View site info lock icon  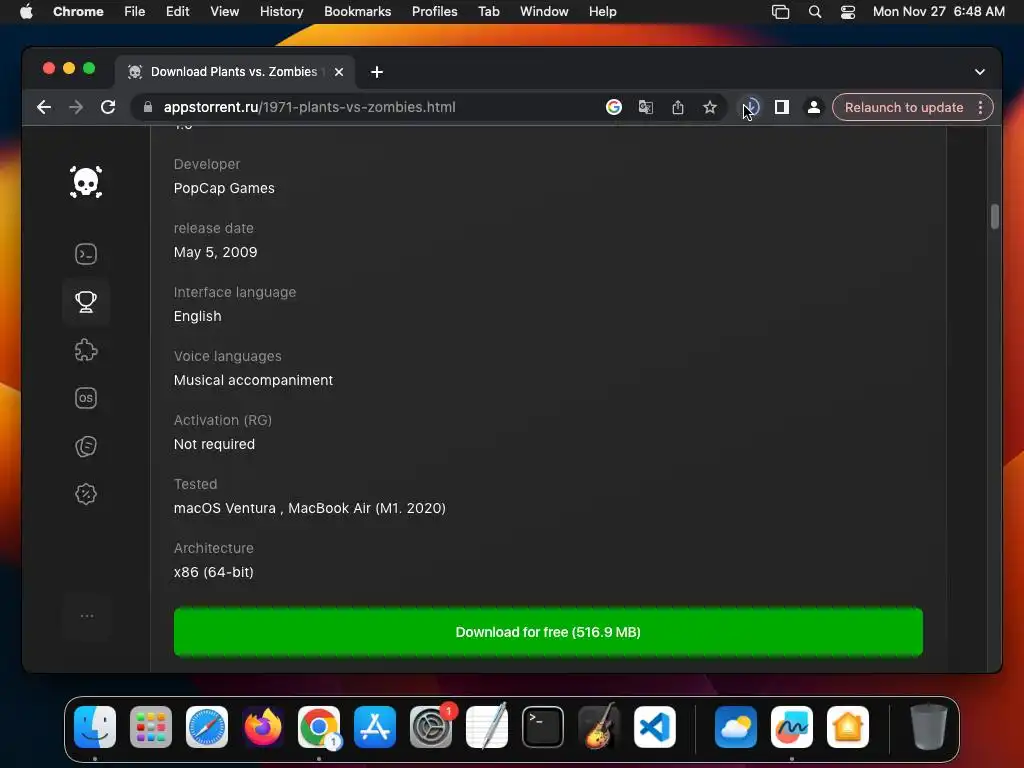[x=148, y=107]
